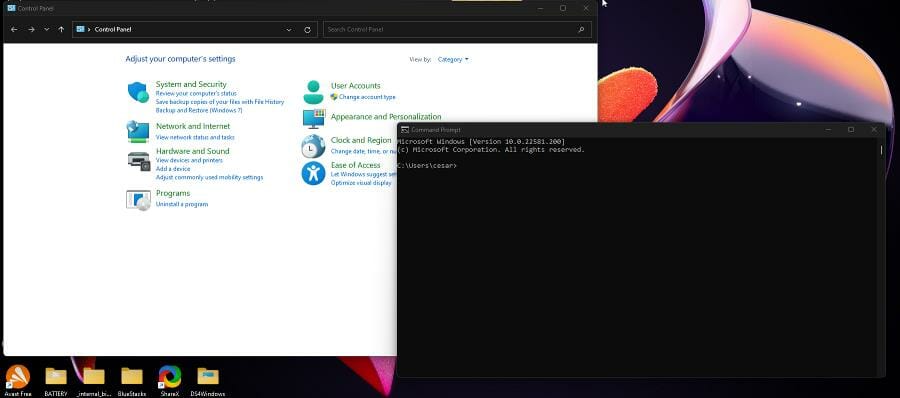The image size is (900, 398).
Task: Maximize the Control Panel window
Action: click(x=562, y=8)
